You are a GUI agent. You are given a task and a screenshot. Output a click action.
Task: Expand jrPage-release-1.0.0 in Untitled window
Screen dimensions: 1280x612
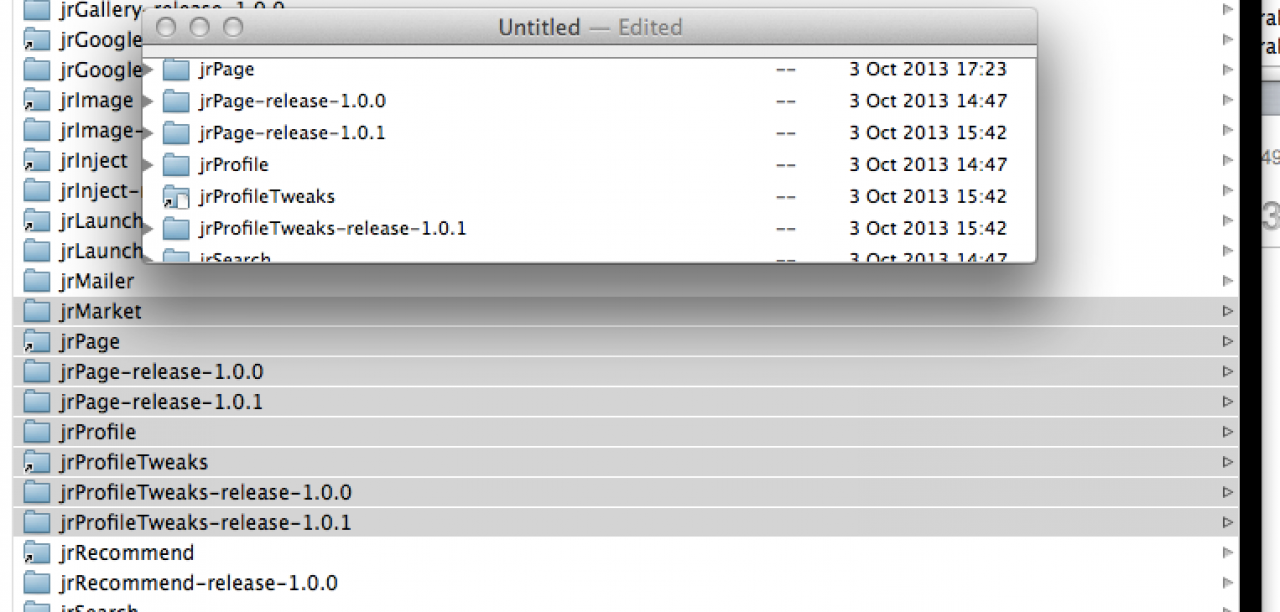click(148, 101)
